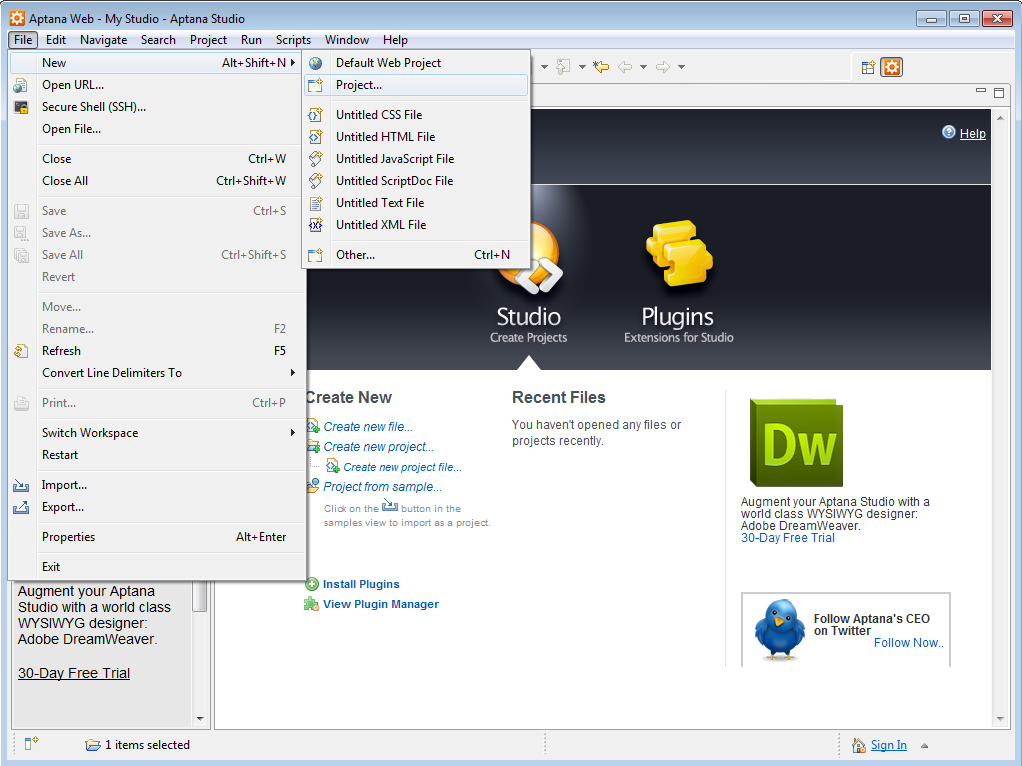The image size is (1022, 766).
Task: Open the Edit menu
Action: pos(55,40)
